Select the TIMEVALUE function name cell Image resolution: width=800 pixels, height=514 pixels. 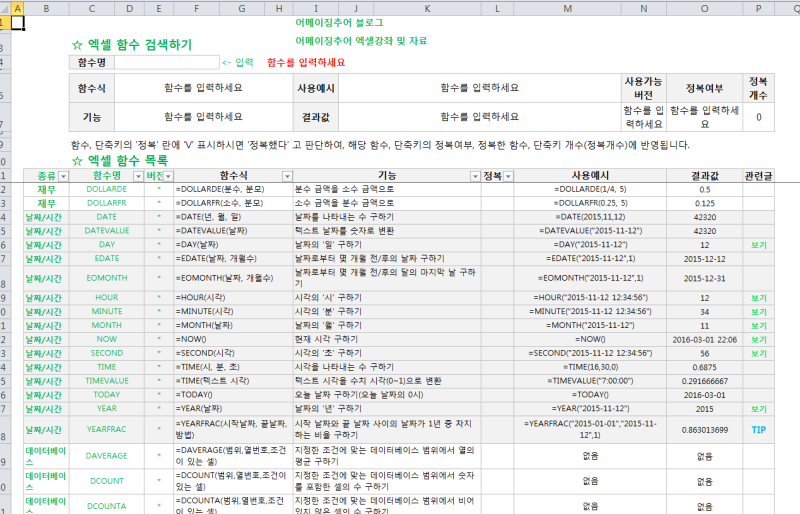[106, 381]
